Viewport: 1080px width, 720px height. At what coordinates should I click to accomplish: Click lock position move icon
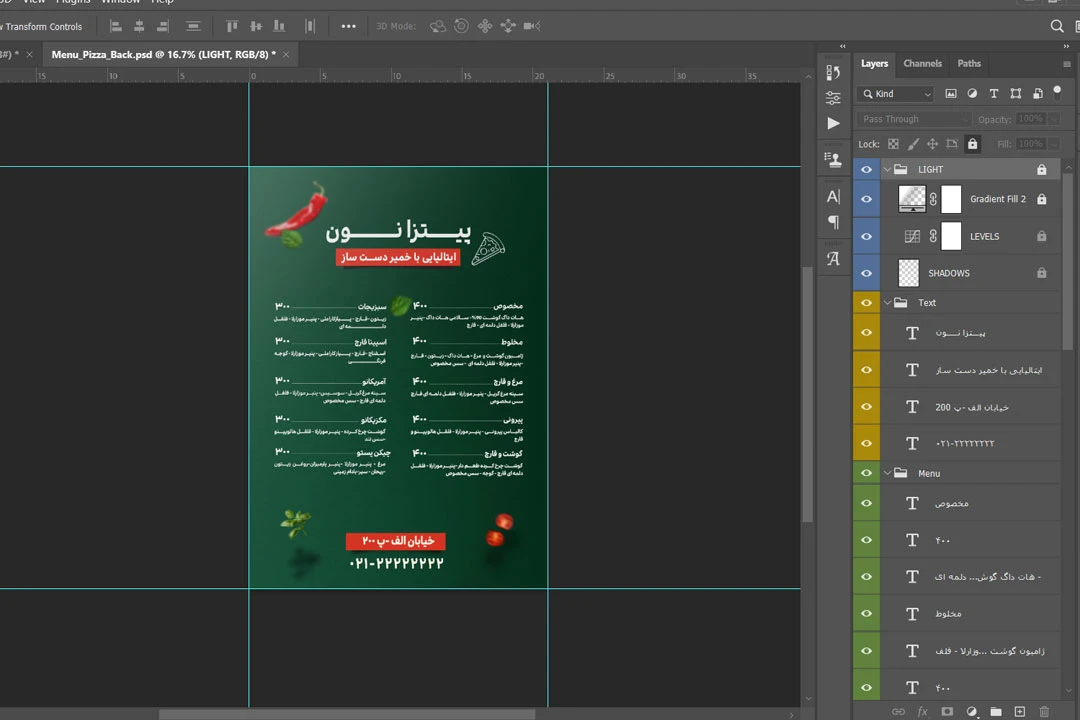(x=932, y=144)
